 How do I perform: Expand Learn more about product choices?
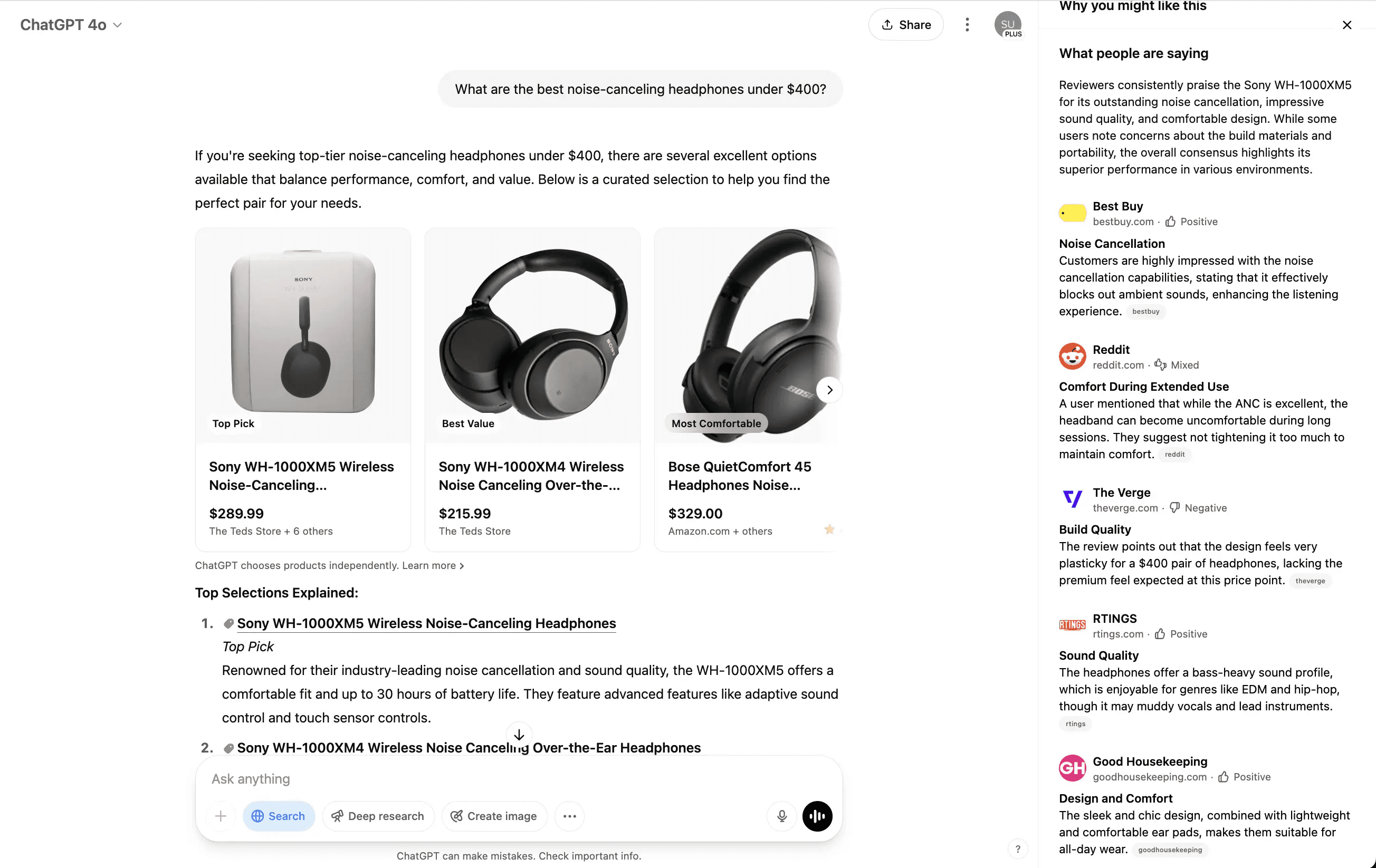pos(433,565)
